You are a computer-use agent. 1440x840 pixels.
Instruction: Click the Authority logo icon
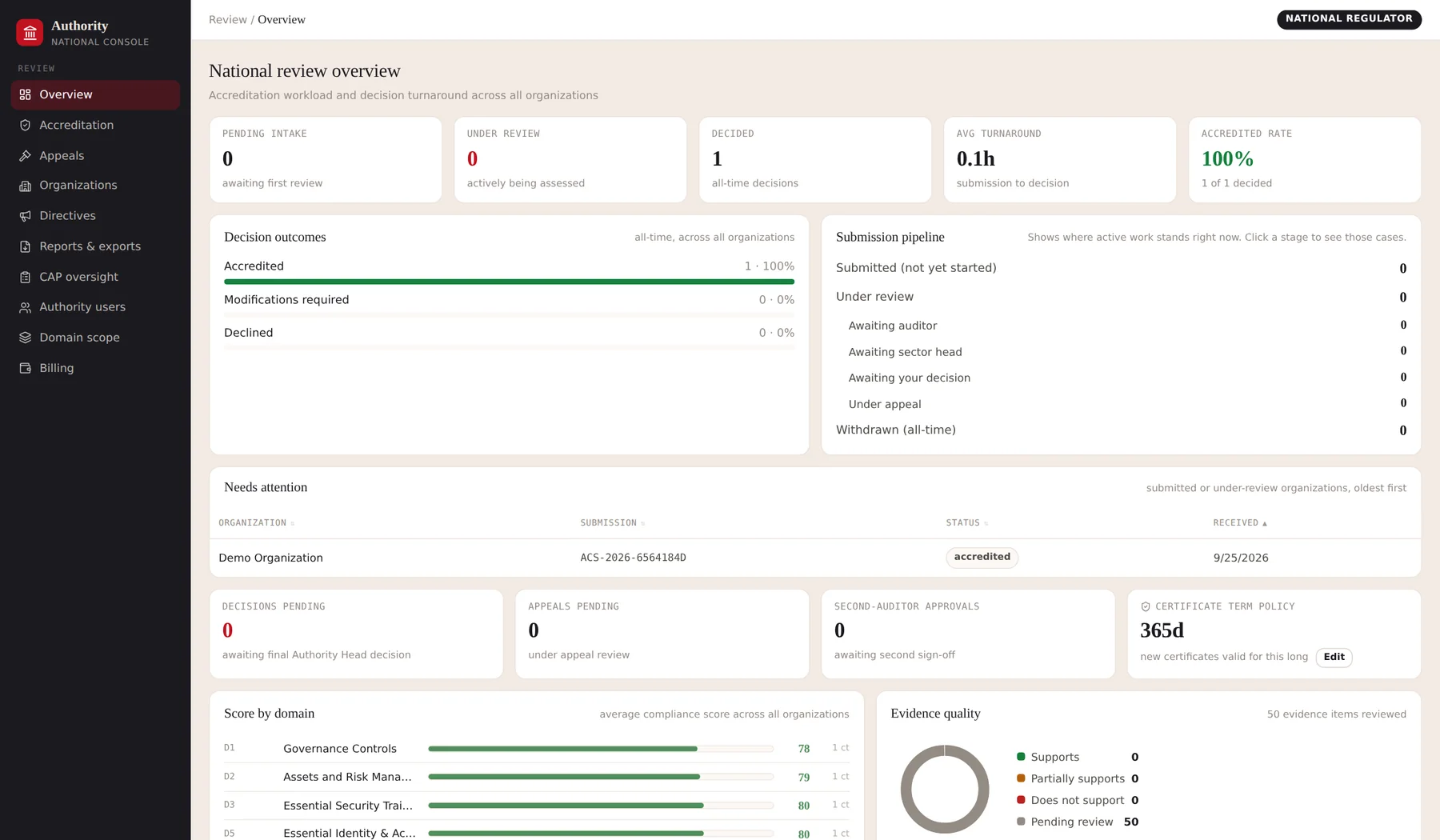point(30,33)
